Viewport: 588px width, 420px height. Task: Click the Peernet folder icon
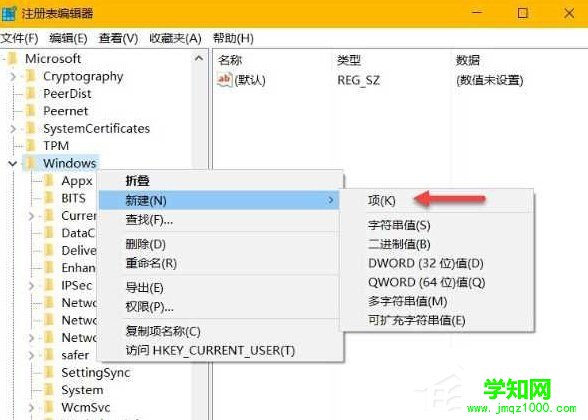(x=31, y=111)
